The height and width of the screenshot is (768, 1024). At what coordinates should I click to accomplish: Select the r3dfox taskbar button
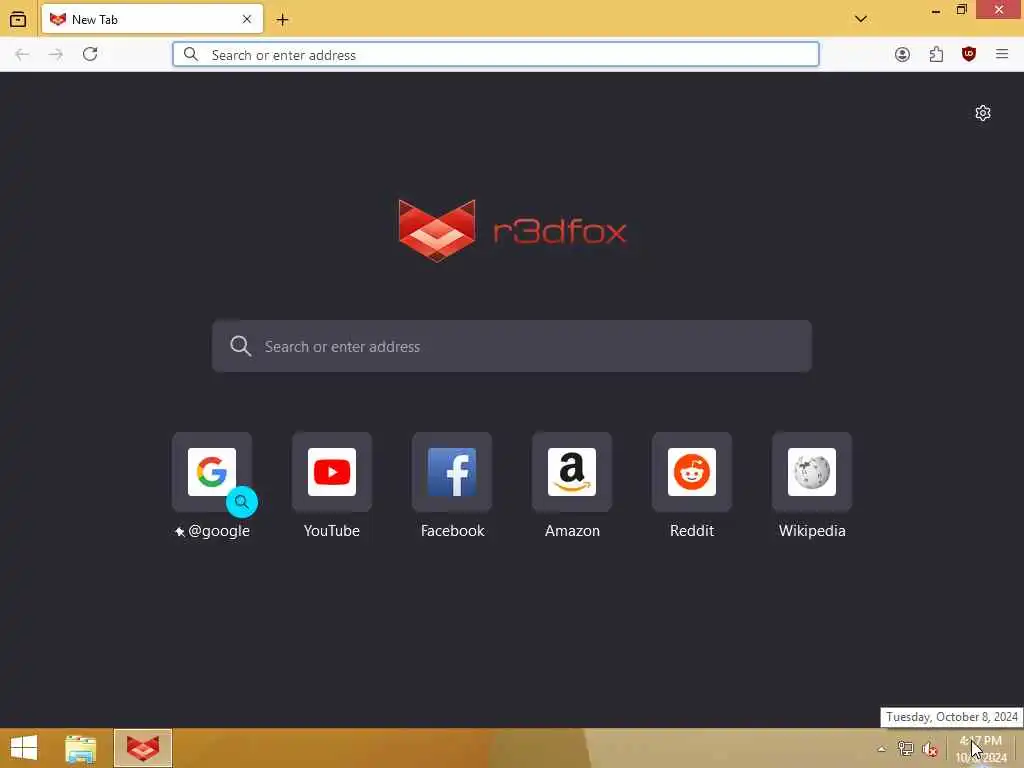[143, 748]
